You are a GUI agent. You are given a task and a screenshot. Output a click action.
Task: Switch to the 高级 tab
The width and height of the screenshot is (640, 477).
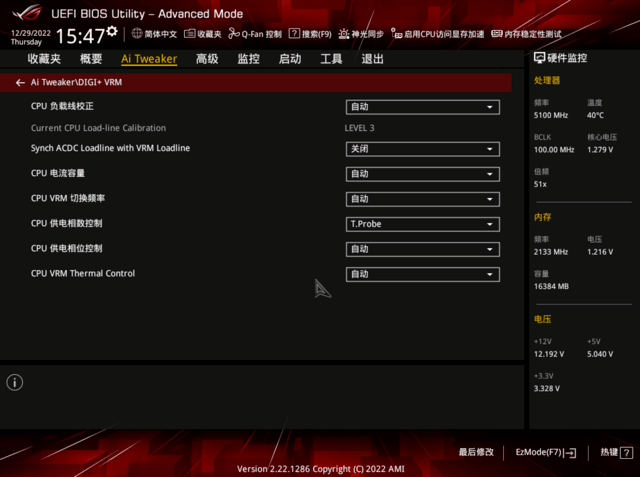207,59
